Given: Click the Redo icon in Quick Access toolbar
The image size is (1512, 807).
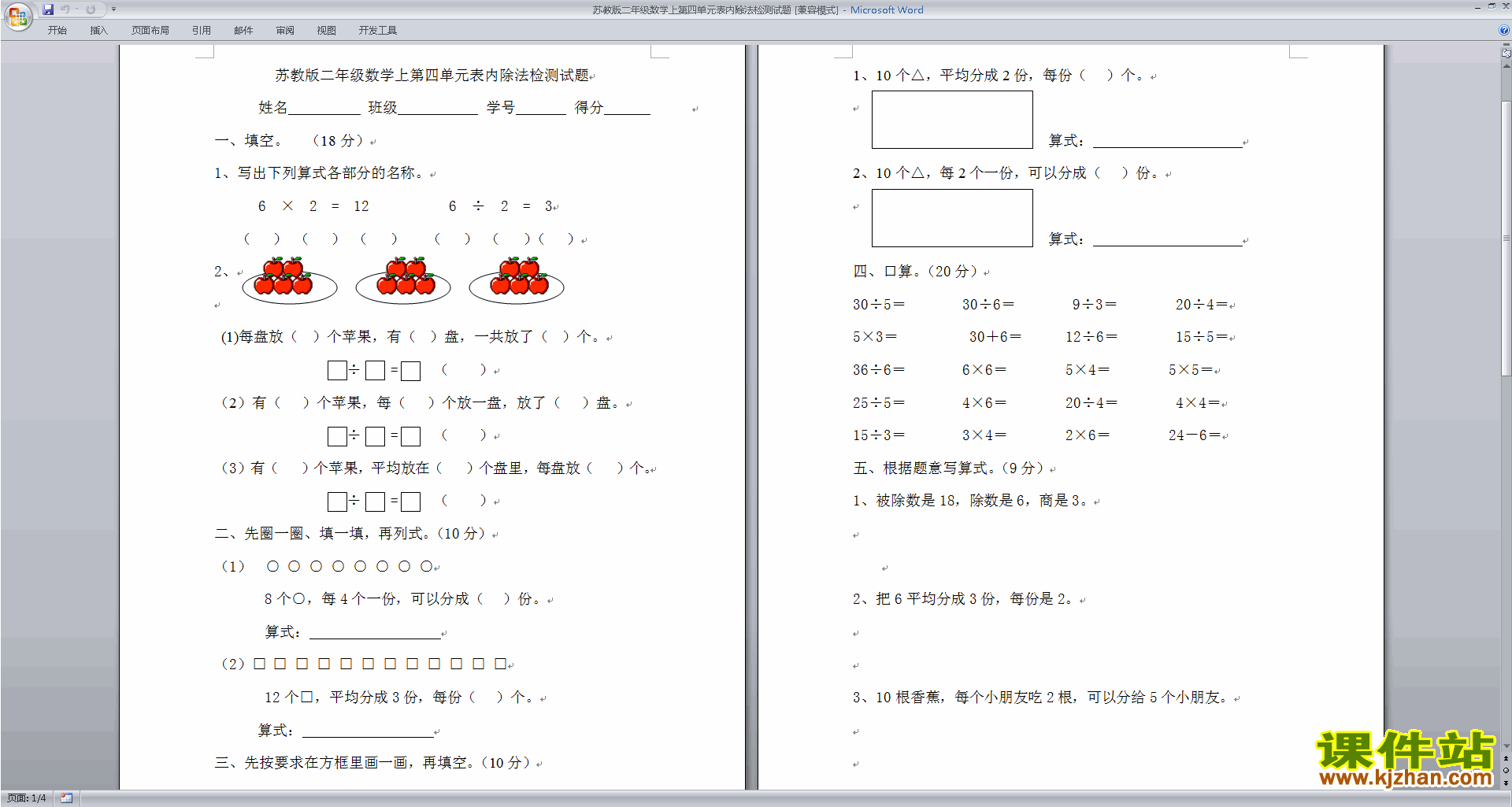Looking at the screenshot, I should click(91, 9).
